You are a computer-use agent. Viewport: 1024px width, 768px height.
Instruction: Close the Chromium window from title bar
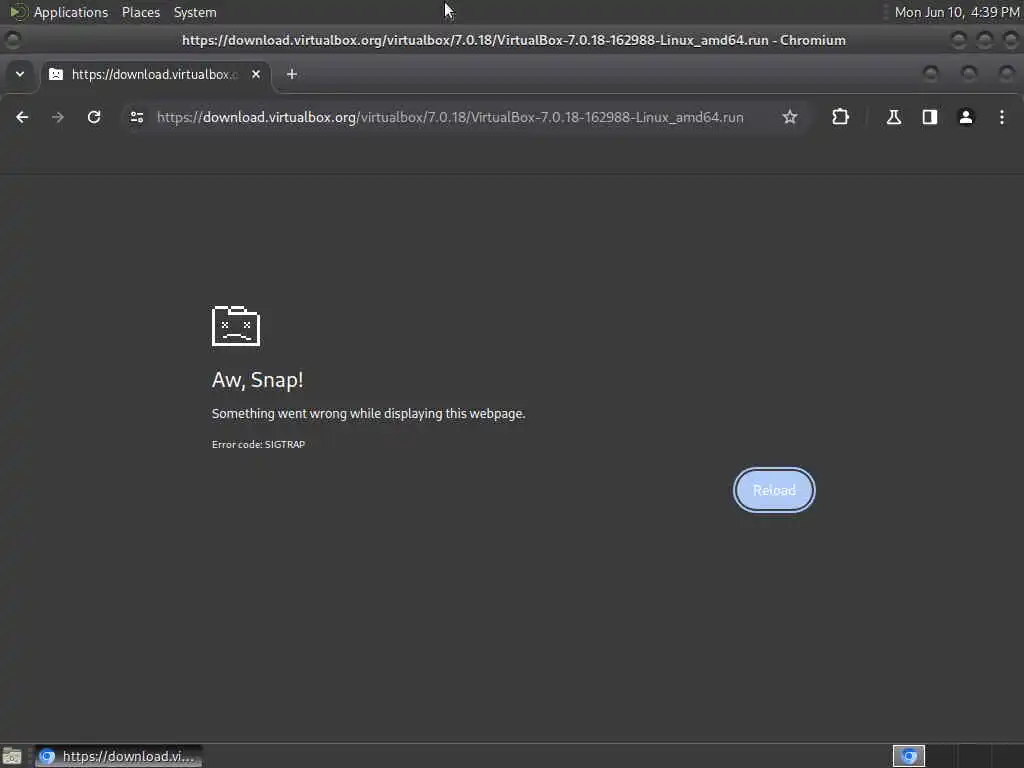1011,40
